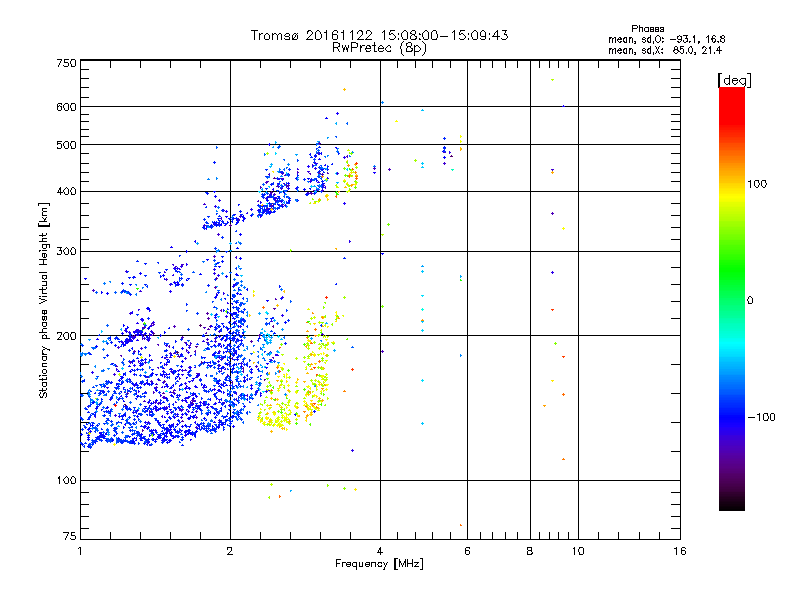Click the '200' height axis label
800x600 pixels.
[66, 336]
